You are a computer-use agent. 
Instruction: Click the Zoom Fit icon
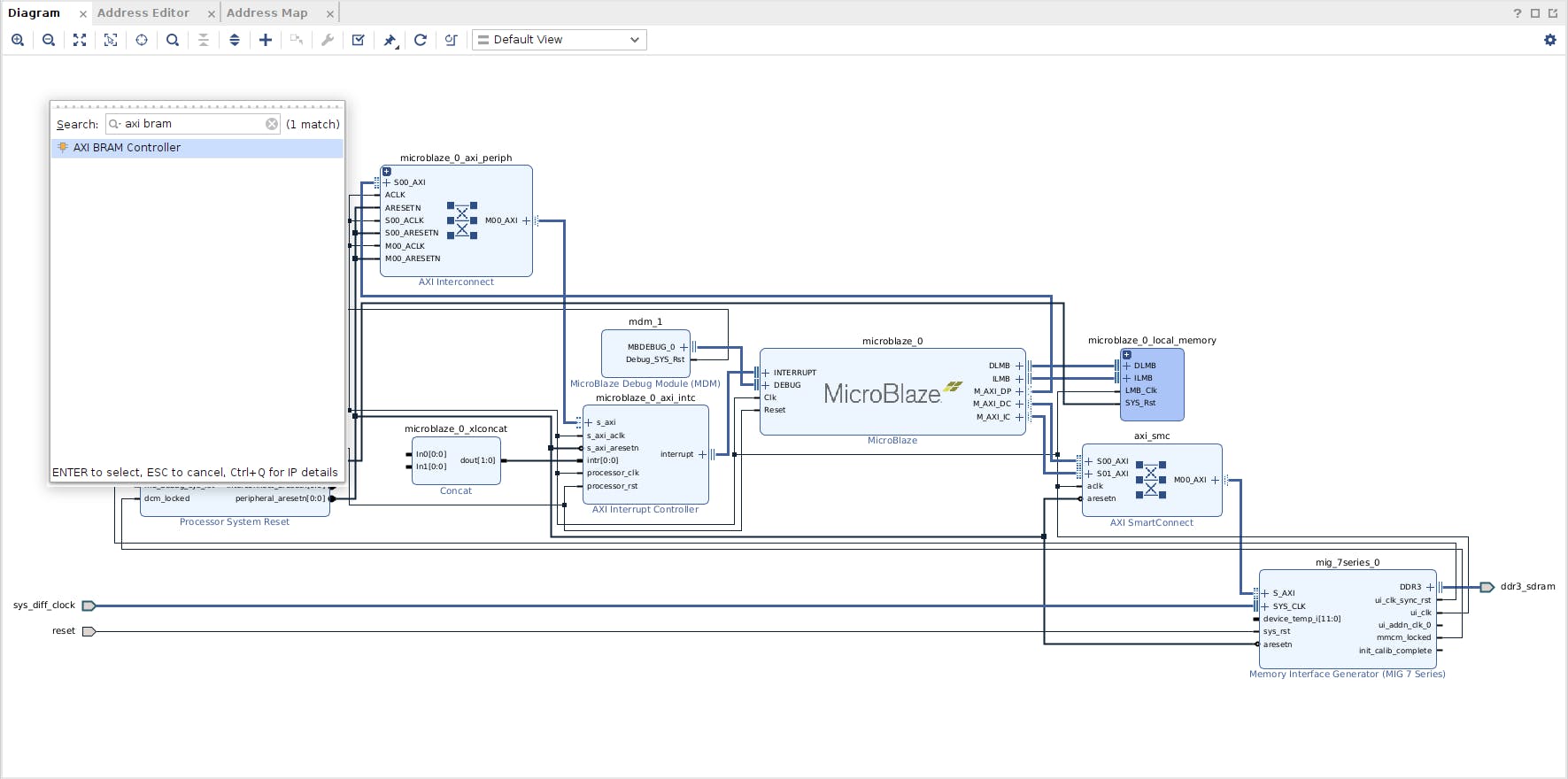coord(80,40)
